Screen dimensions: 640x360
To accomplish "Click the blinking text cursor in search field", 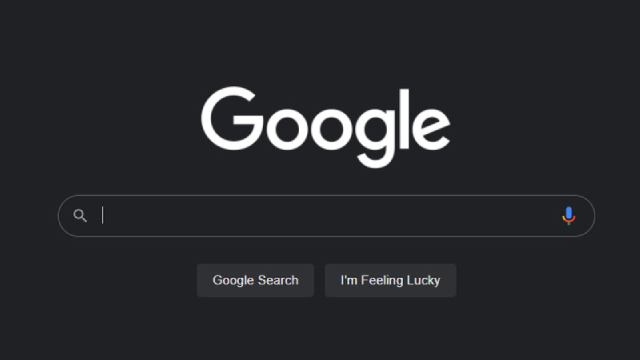I will 102,216.
